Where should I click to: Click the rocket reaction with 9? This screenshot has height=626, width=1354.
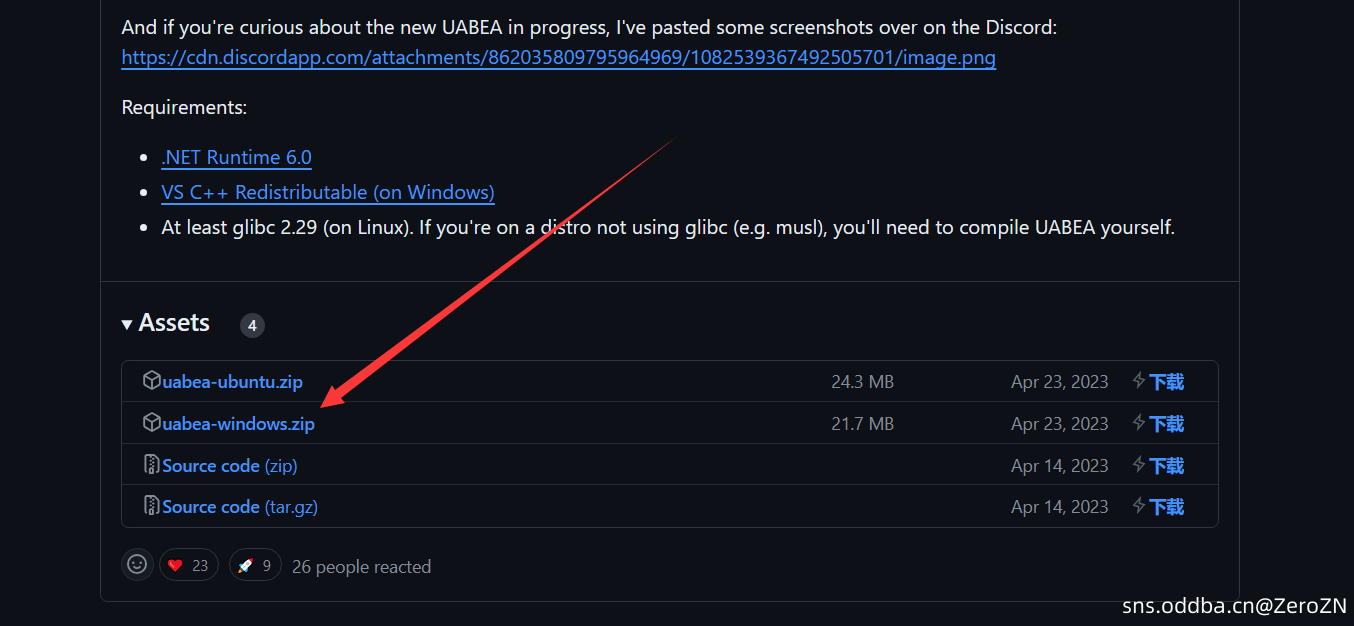[x=255, y=566]
